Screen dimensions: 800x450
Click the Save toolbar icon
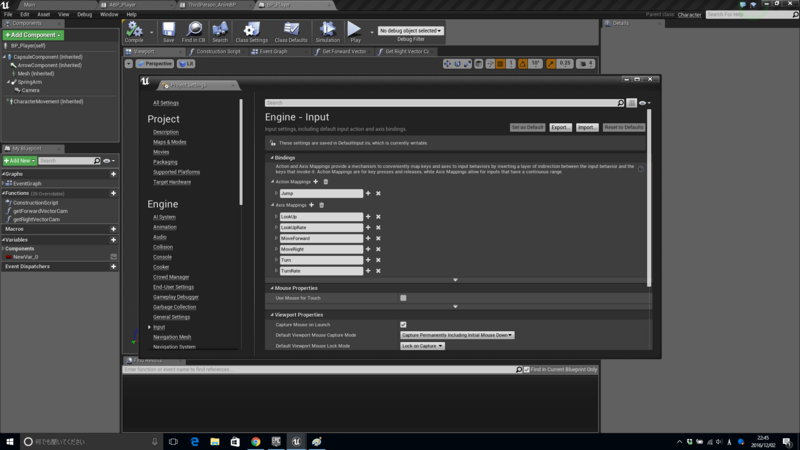coord(168,32)
